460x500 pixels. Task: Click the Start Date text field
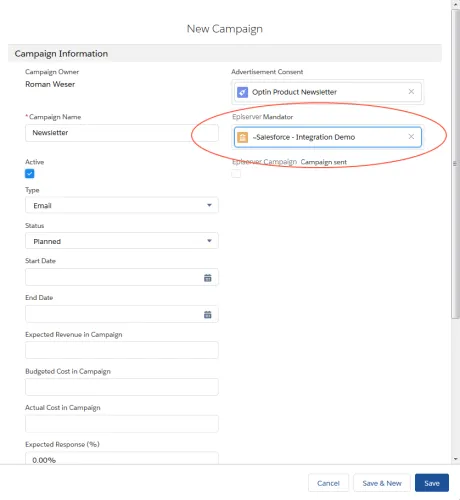(113, 277)
